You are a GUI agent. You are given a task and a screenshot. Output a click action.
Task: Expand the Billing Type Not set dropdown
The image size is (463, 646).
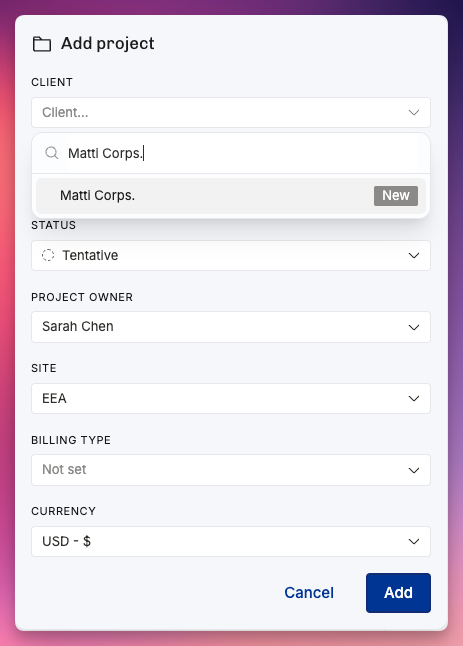pos(231,470)
